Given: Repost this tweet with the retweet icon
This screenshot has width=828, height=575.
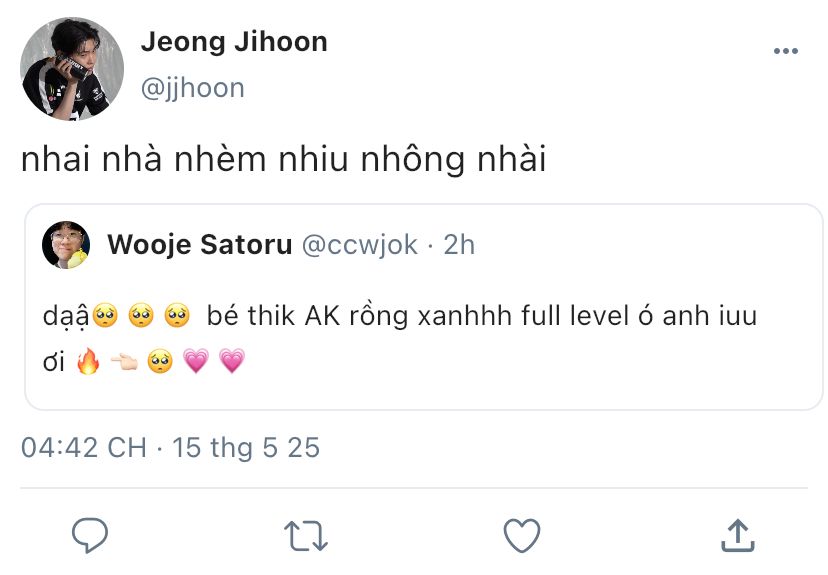Looking at the screenshot, I should [x=306, y=535].
